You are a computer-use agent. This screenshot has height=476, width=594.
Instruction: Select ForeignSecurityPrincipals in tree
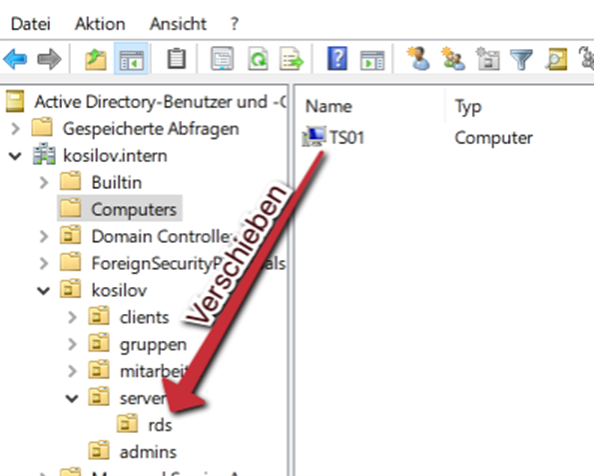(189, 263)
